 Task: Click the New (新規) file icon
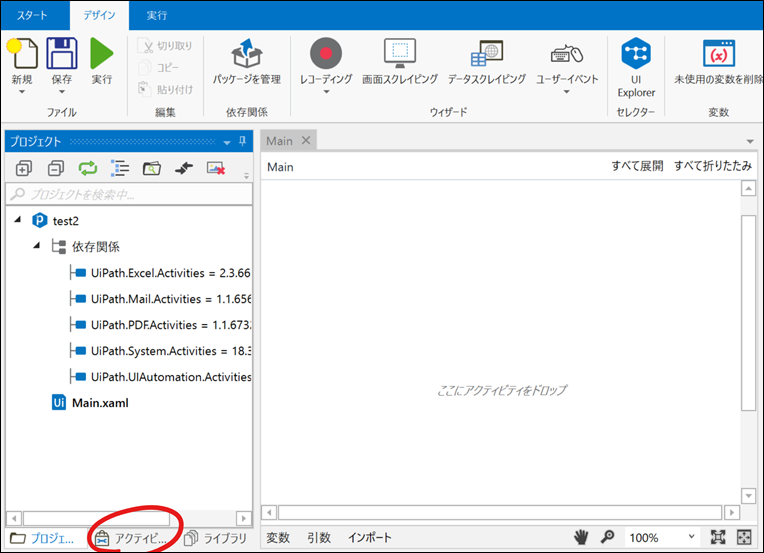(22, 53)
